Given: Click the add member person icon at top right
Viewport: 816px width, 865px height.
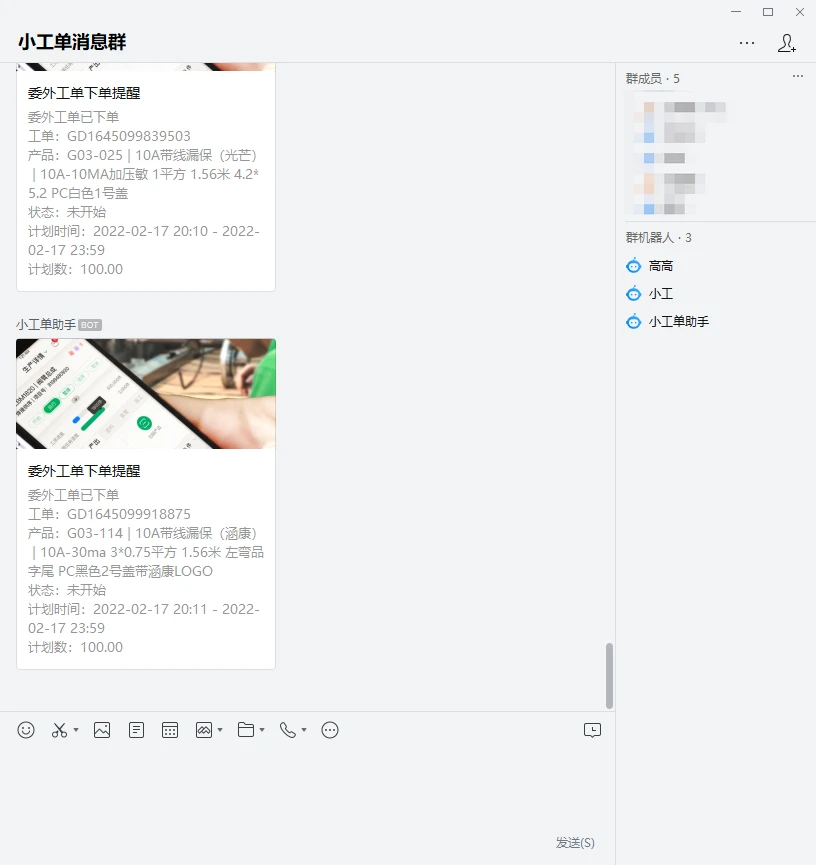Looking at the screenshot, I should (x=787, y=43).
